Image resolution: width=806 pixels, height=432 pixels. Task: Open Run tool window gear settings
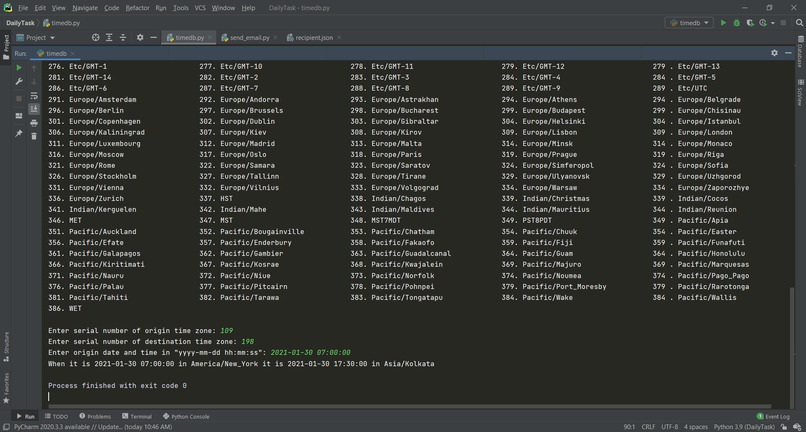[x=774, y=53]
